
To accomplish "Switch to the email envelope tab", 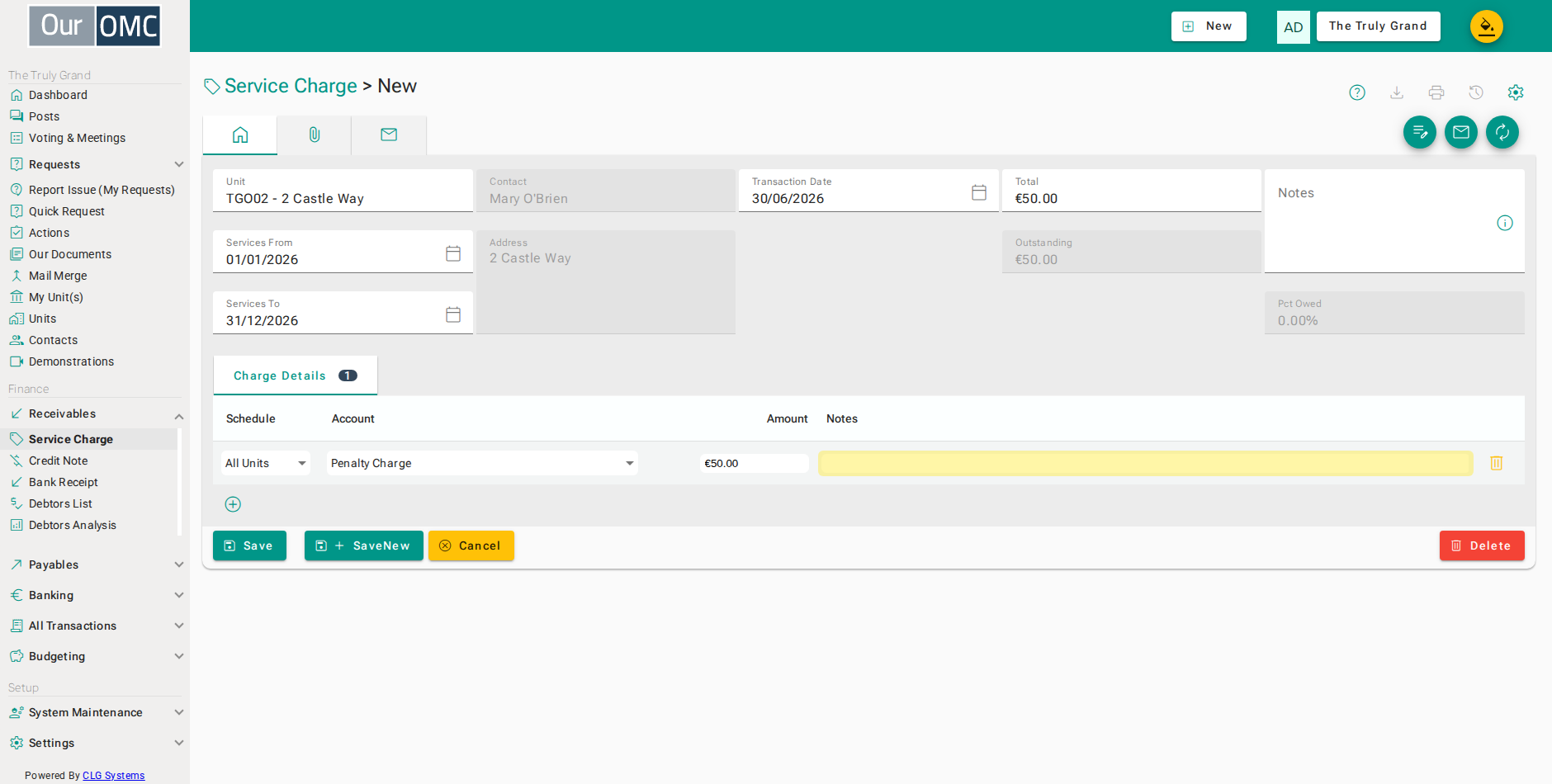I will (x=389, y=135).
